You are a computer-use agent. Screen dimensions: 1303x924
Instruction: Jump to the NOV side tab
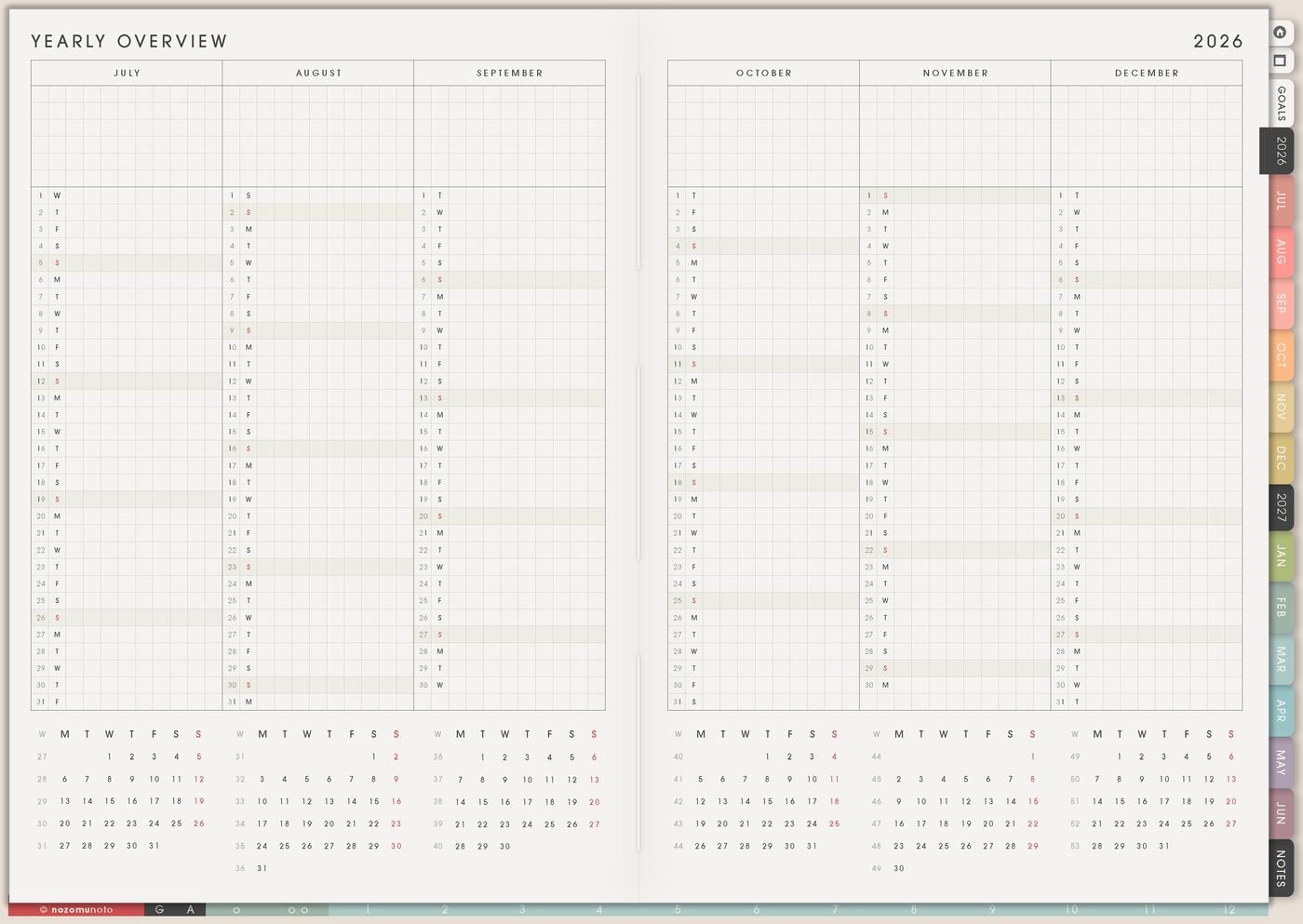pyautogui.click(x=1282, y=407)
